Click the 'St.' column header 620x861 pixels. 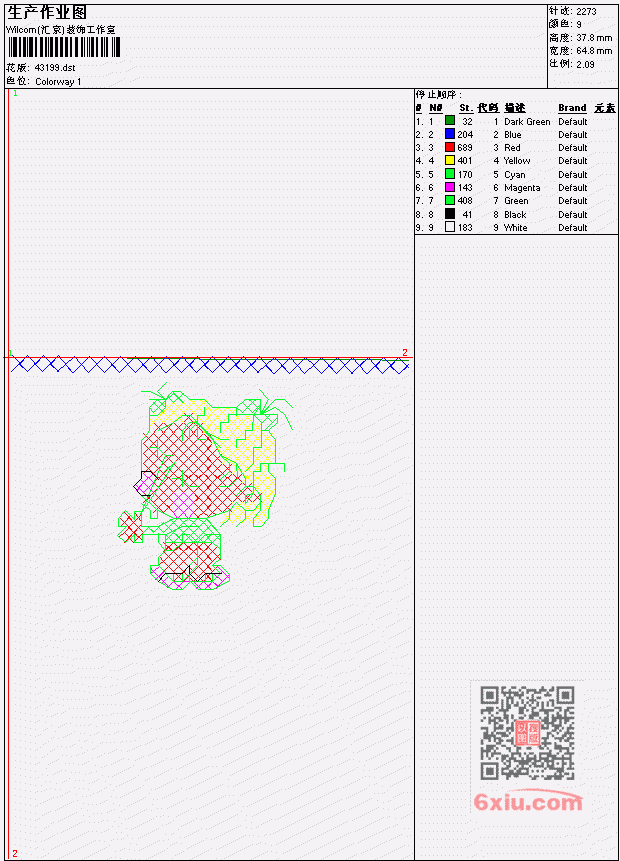click(x=466, y=108)
